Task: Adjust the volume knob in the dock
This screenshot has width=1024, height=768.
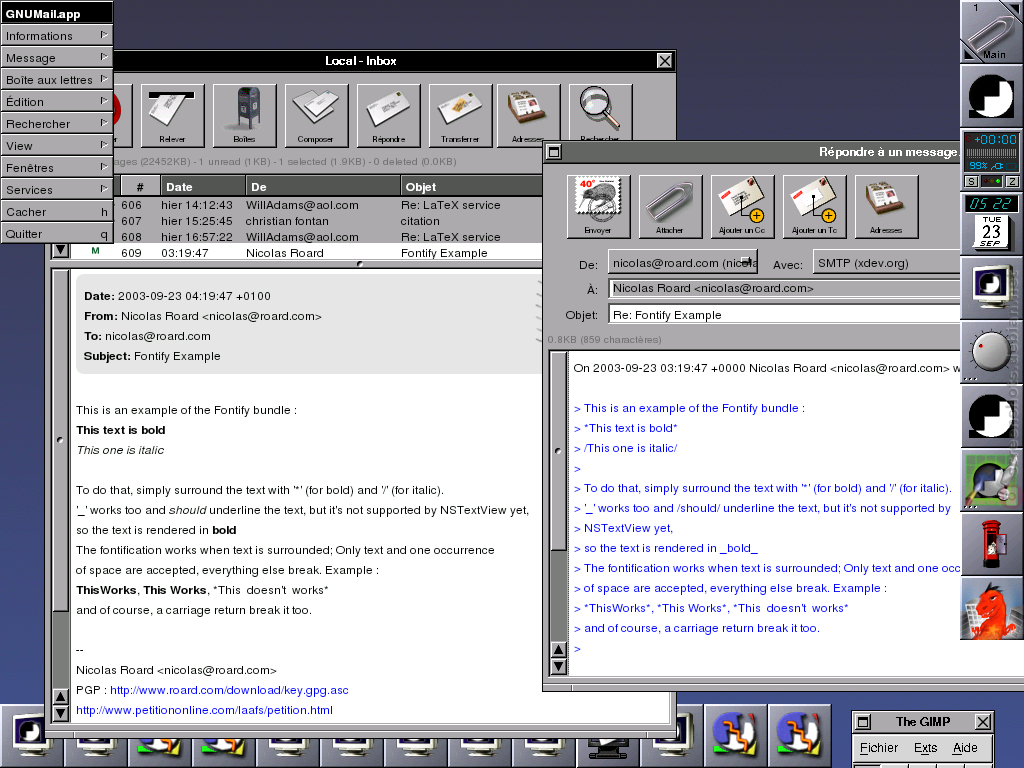Action: (991, 351)
